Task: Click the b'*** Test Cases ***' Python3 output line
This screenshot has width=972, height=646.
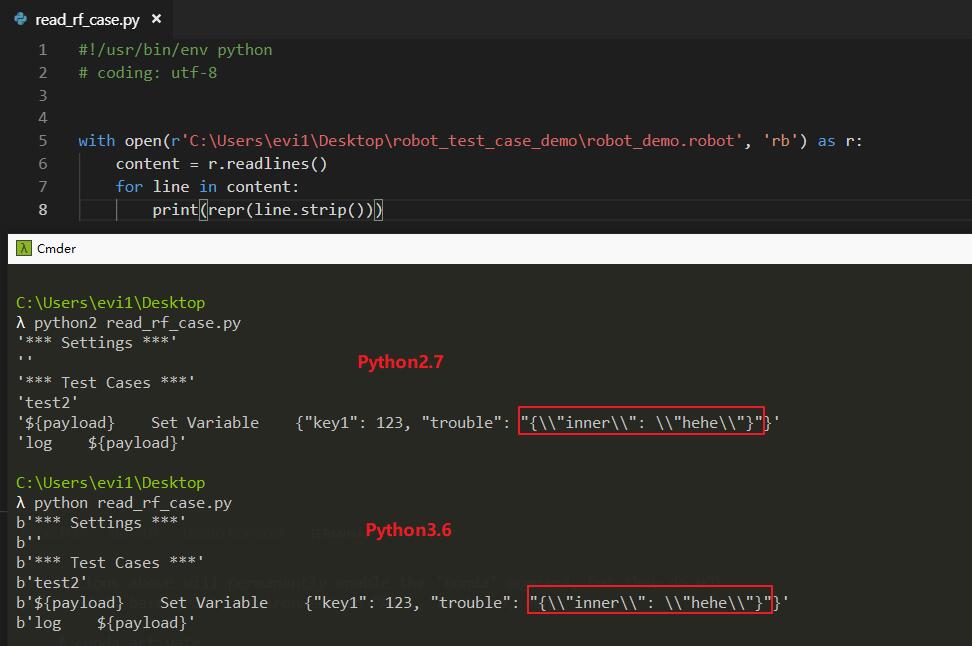Action: click(x=110, y=562)
